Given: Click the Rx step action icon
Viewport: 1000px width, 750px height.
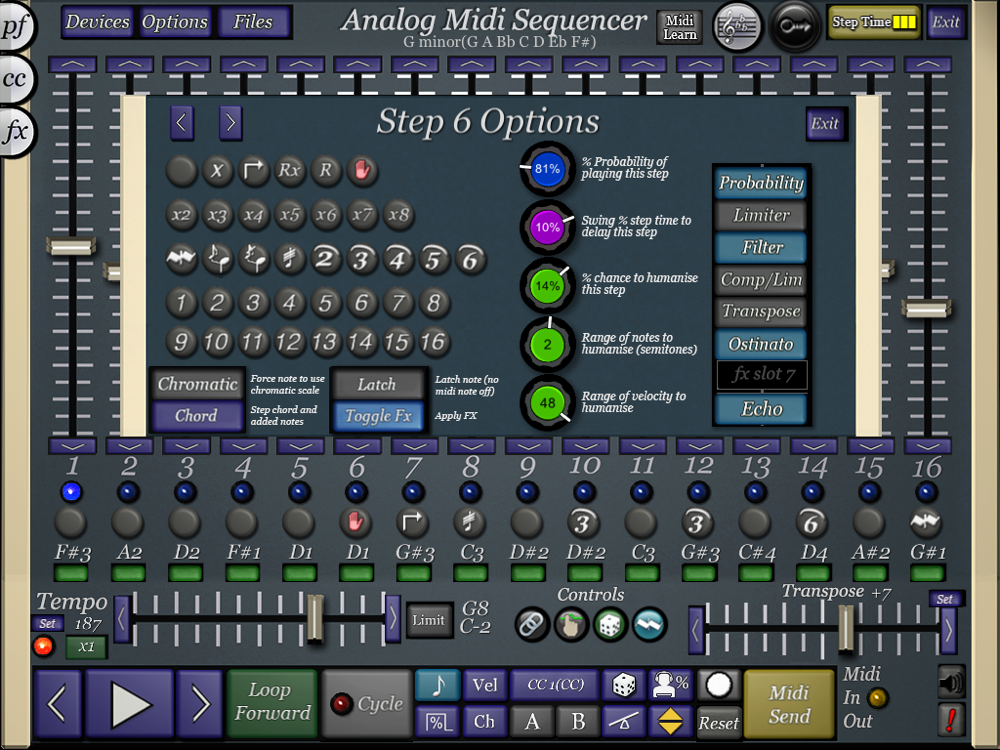Looking at the screenshot, I should [289, 170].
